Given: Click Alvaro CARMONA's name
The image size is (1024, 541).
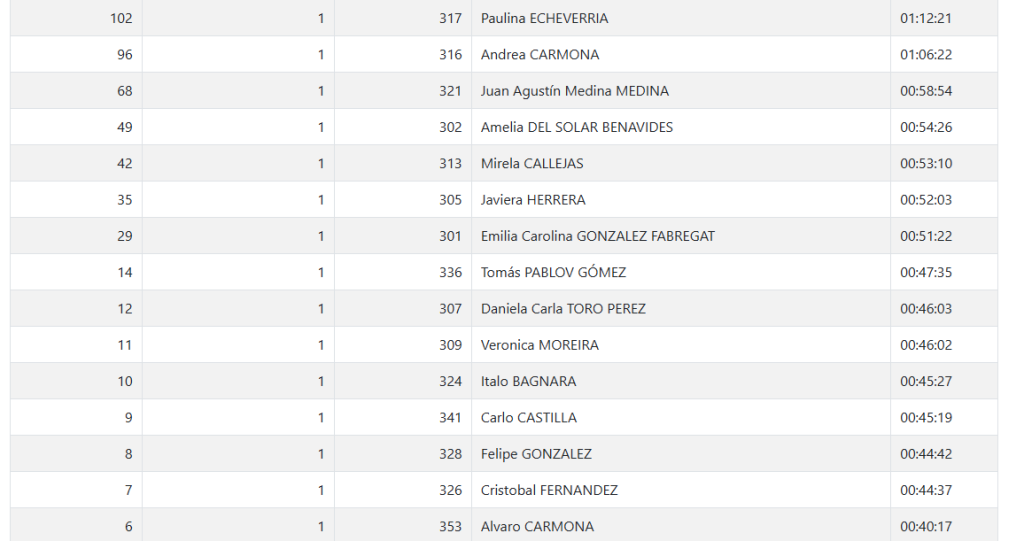Looking at the screenshot, I should [537, 527].
